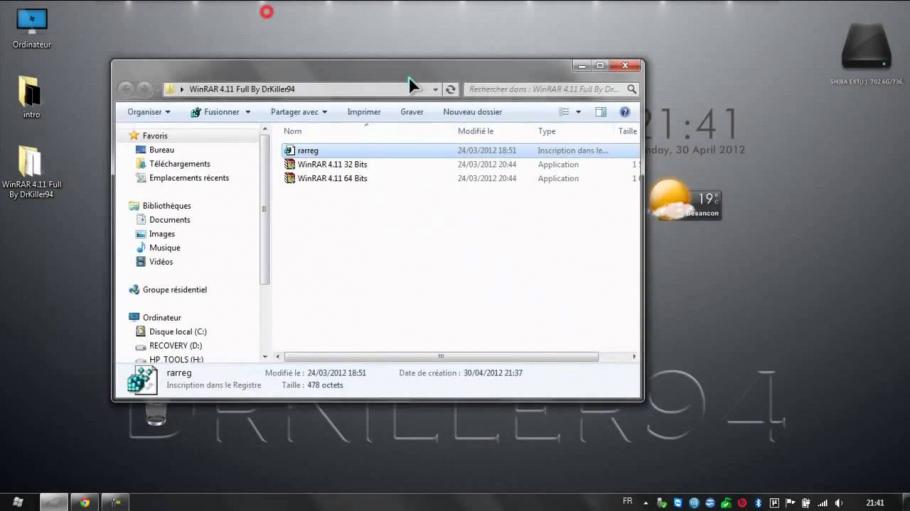Go forward with the Explorer forward arrow
This screenshot has width=910, height=511.
[x=145, y=89]
